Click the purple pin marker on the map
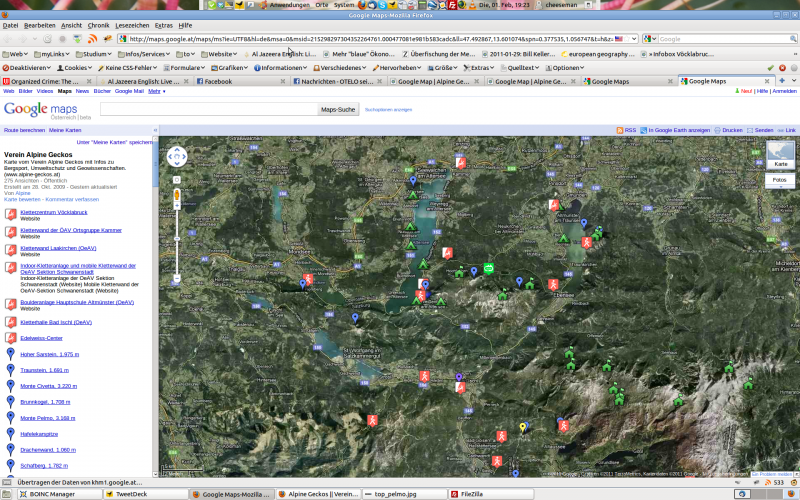Viewport: 800px width, 500px height. point(459,378)
